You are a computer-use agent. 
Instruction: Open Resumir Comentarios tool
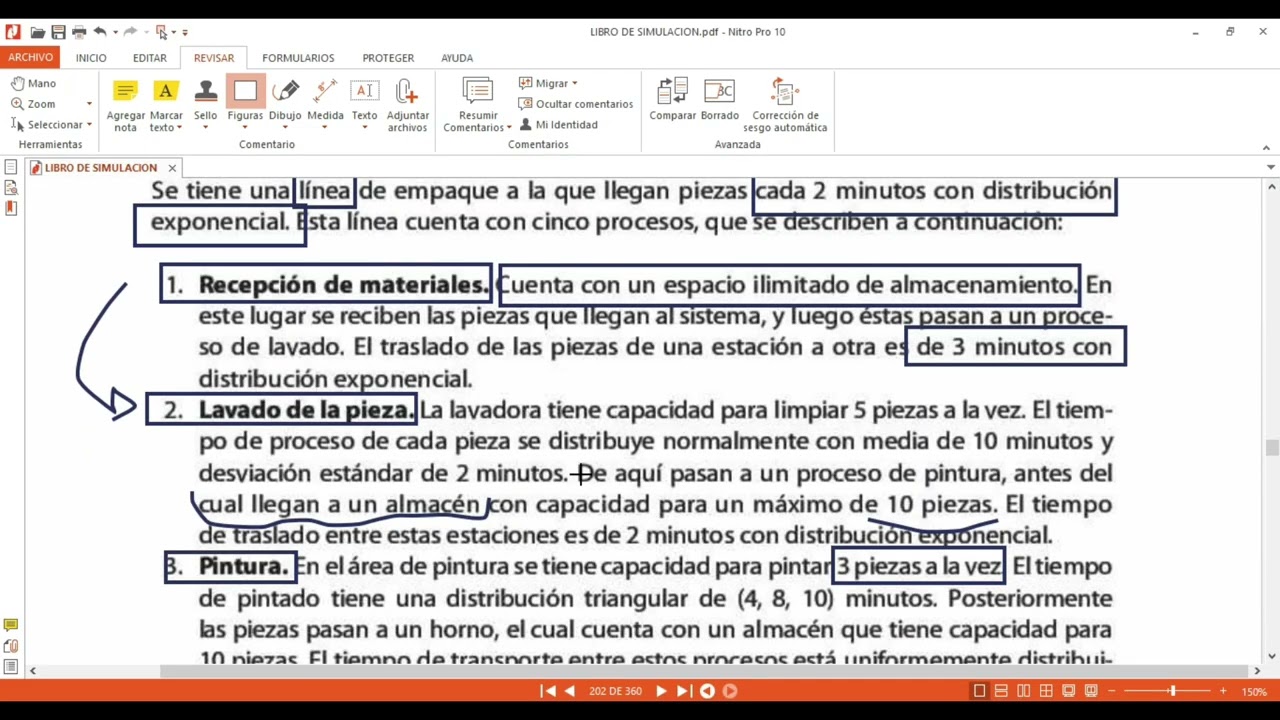[478, 105]
